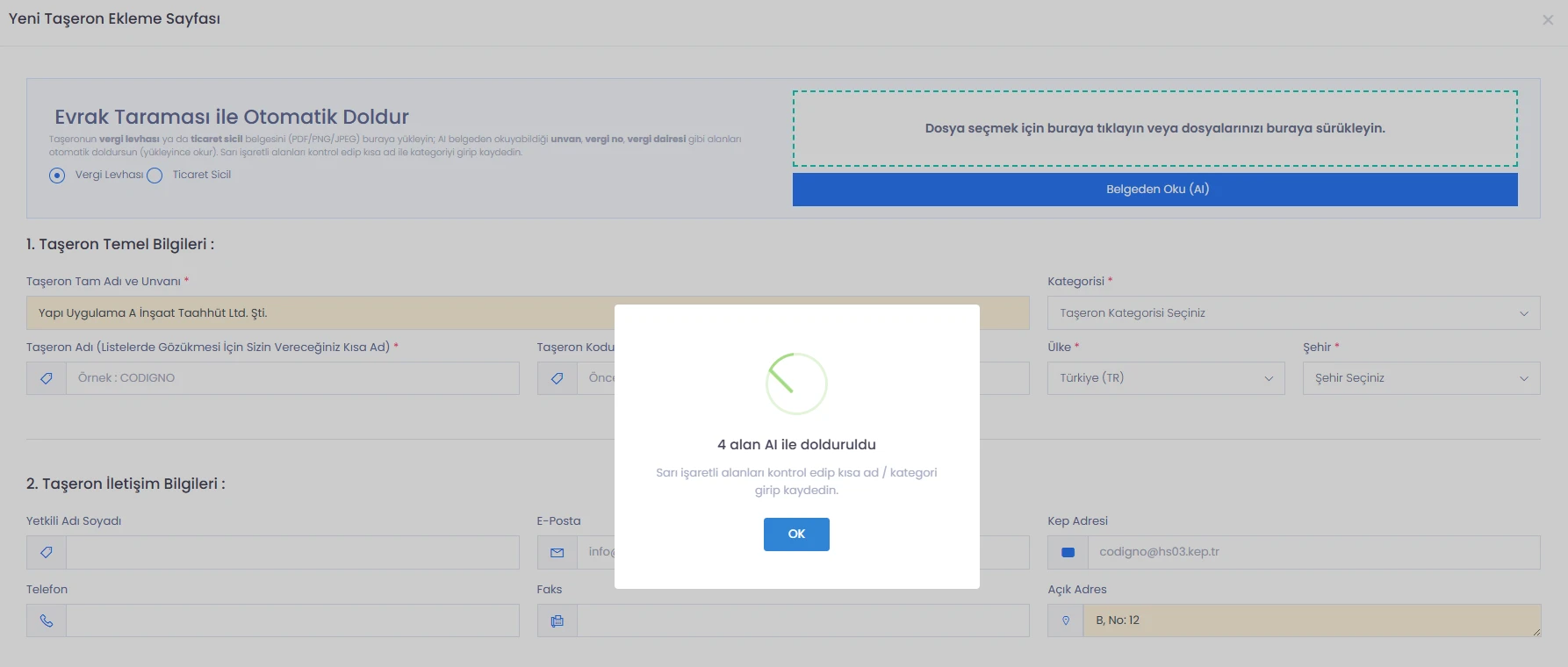
Task: Click the Belgeden Oku (AI) button
Action: tap(1154, 190)
